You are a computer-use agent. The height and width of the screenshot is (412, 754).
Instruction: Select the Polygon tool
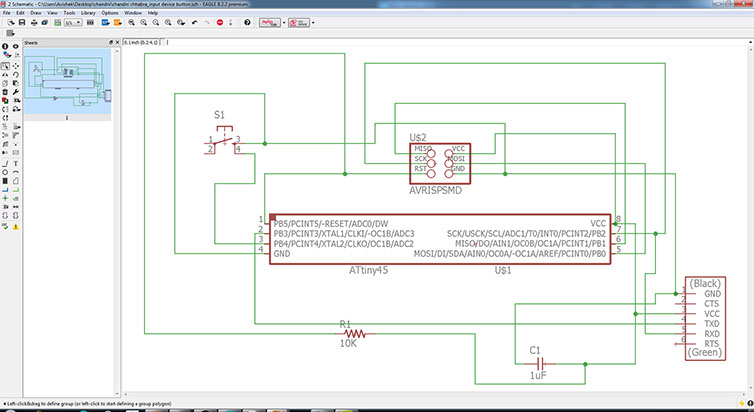[16, 181]
